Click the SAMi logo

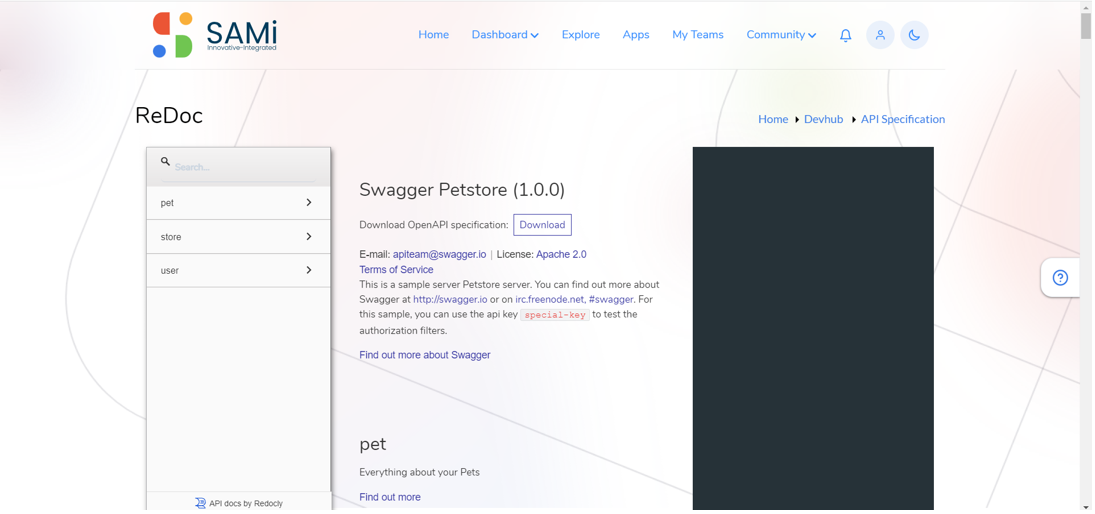coord(215,35)
